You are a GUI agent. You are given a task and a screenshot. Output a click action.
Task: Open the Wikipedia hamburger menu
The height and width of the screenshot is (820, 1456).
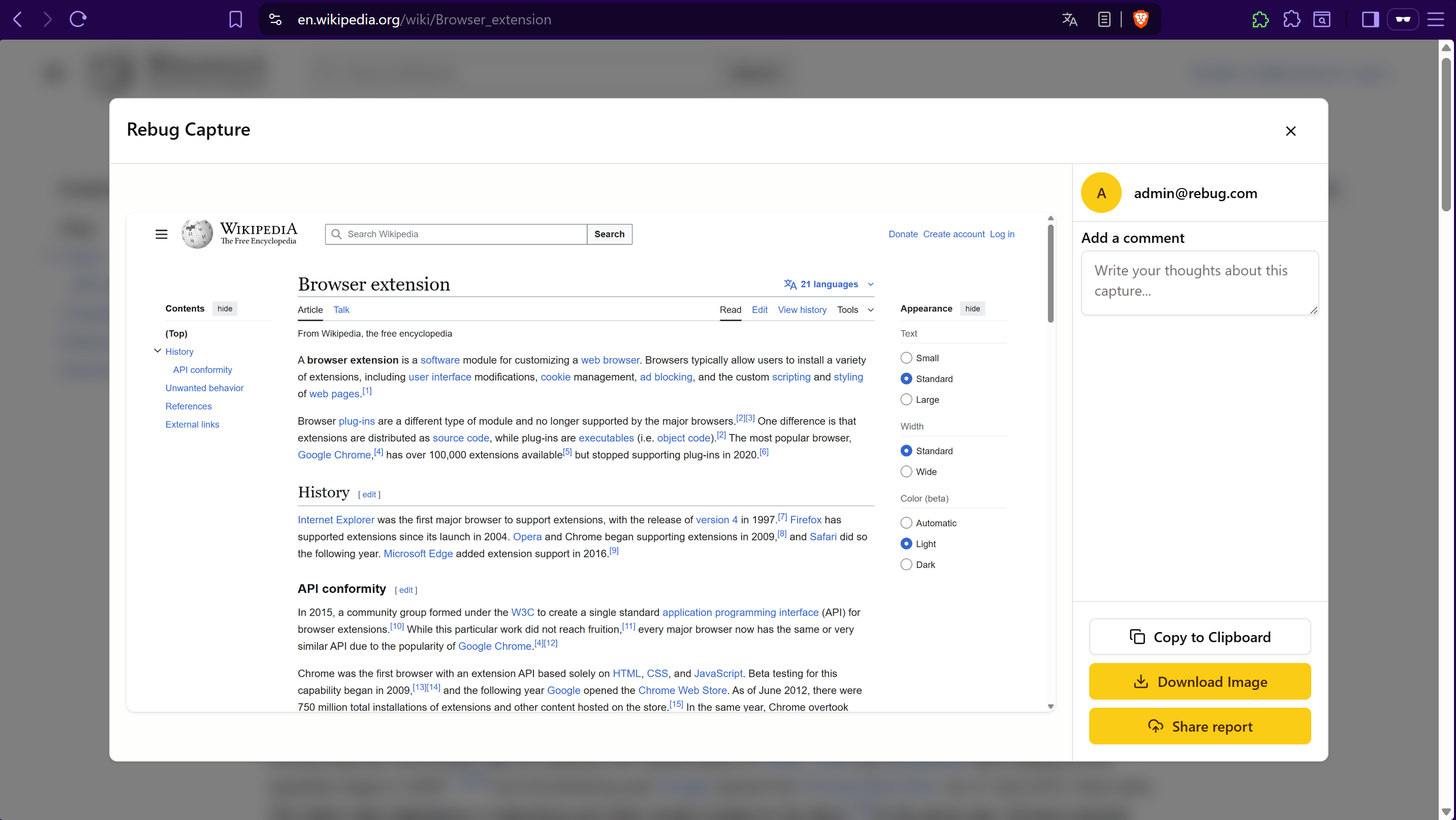pyautogui.click(x=162, y=234)
